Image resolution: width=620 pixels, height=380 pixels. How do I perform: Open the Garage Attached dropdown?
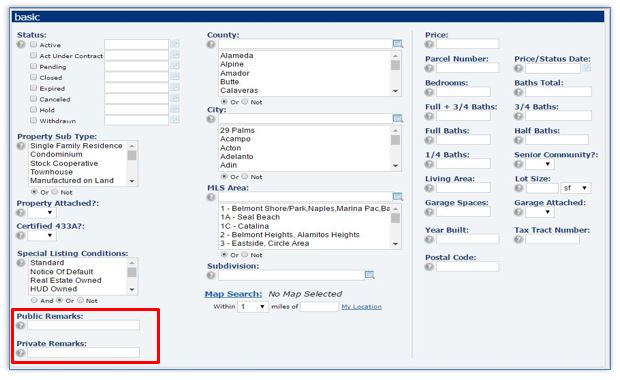click(x=539, y=212)
